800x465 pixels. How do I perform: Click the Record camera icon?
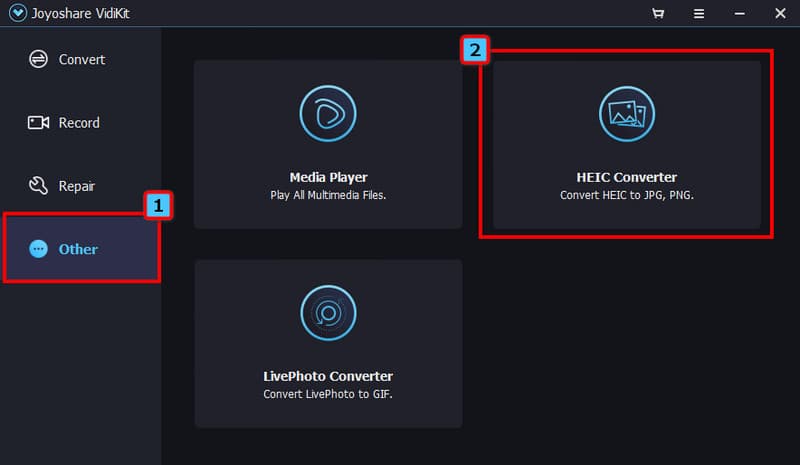point(38,123)
